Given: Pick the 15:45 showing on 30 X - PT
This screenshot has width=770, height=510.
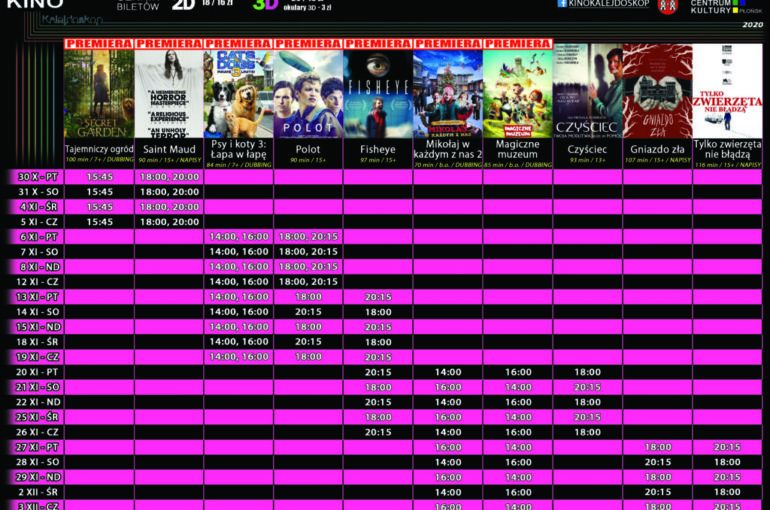Looking at the screenshot, I should 100,177.
